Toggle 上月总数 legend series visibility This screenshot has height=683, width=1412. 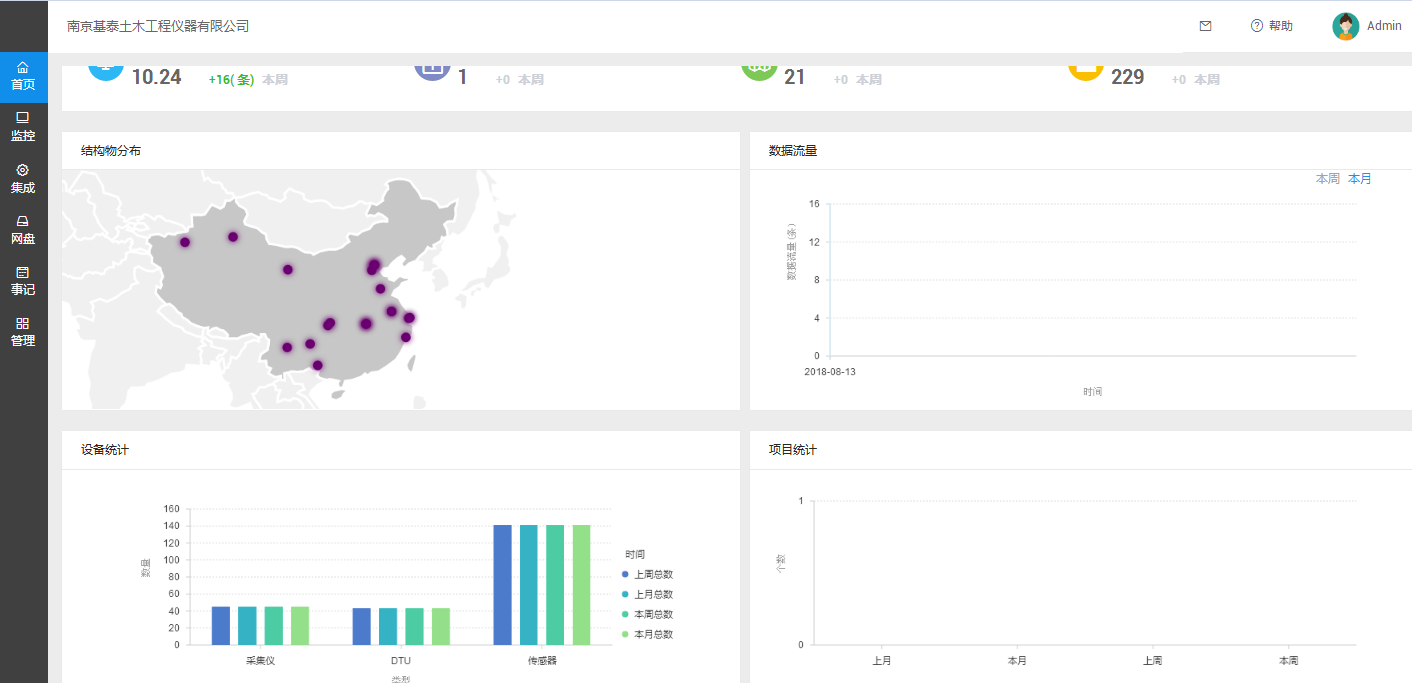653,594
